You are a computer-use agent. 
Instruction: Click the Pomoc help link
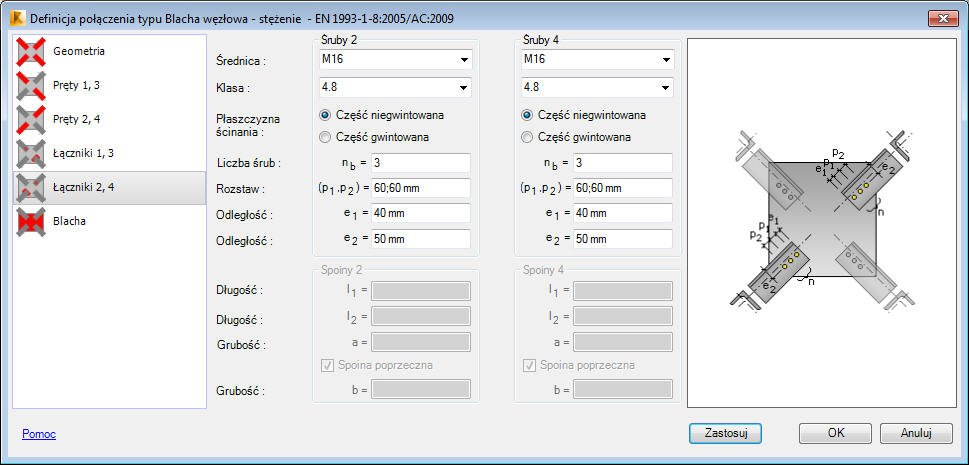39,434
